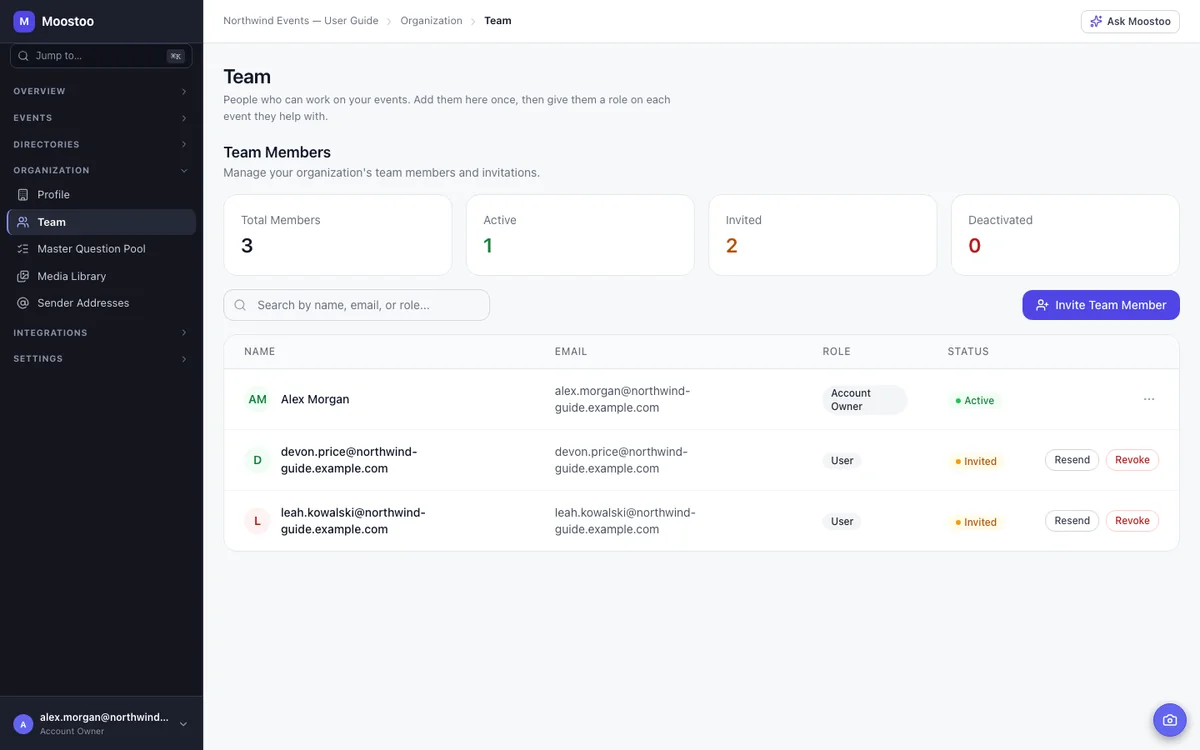The width and height of the screenshot is (1200, 750).
Task: Resend invitation to leah.kowalski
Action: 1072,521
